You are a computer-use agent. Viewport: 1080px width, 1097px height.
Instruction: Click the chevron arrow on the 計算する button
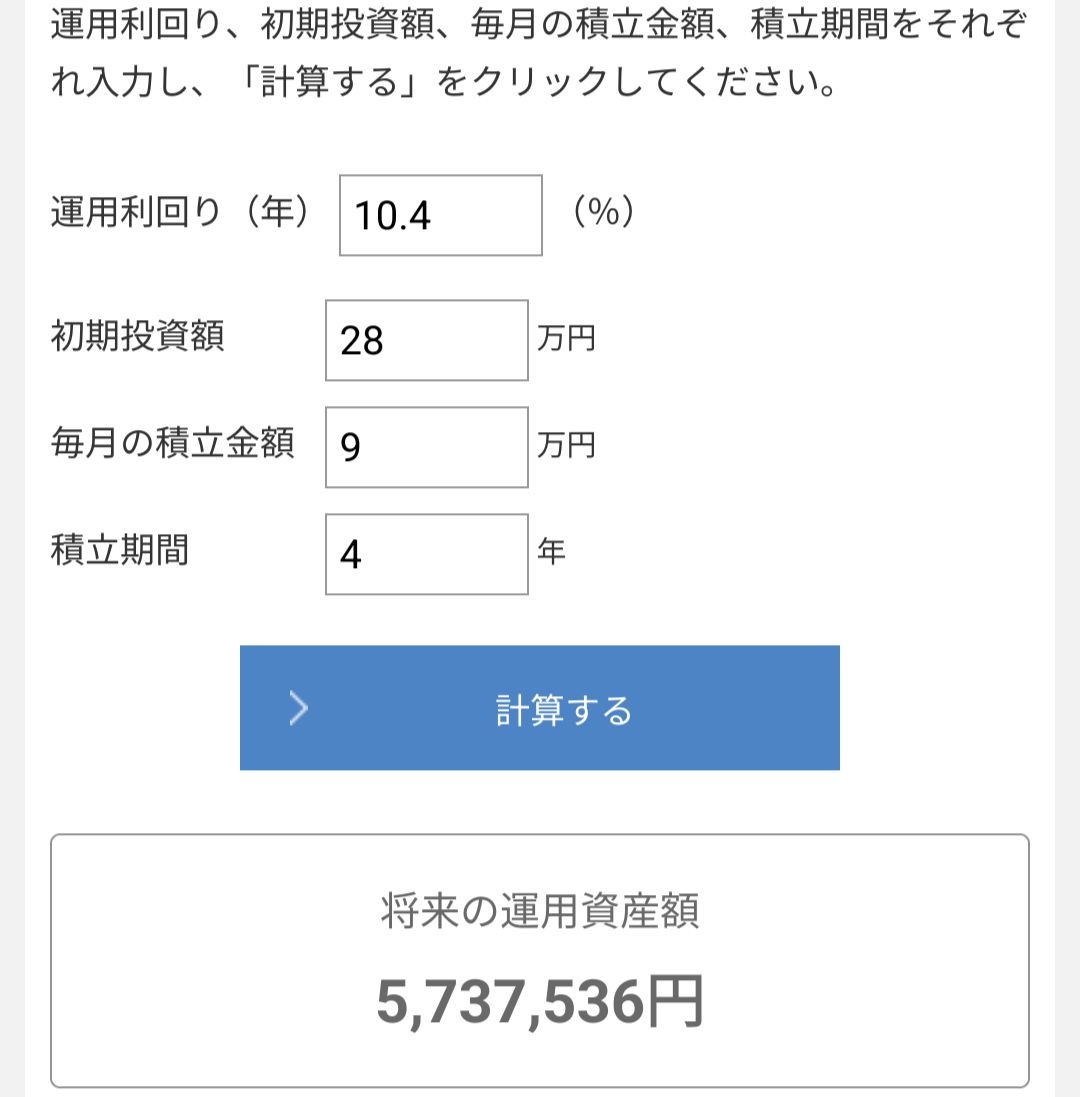pyautogui.click(x=299, y=708)
